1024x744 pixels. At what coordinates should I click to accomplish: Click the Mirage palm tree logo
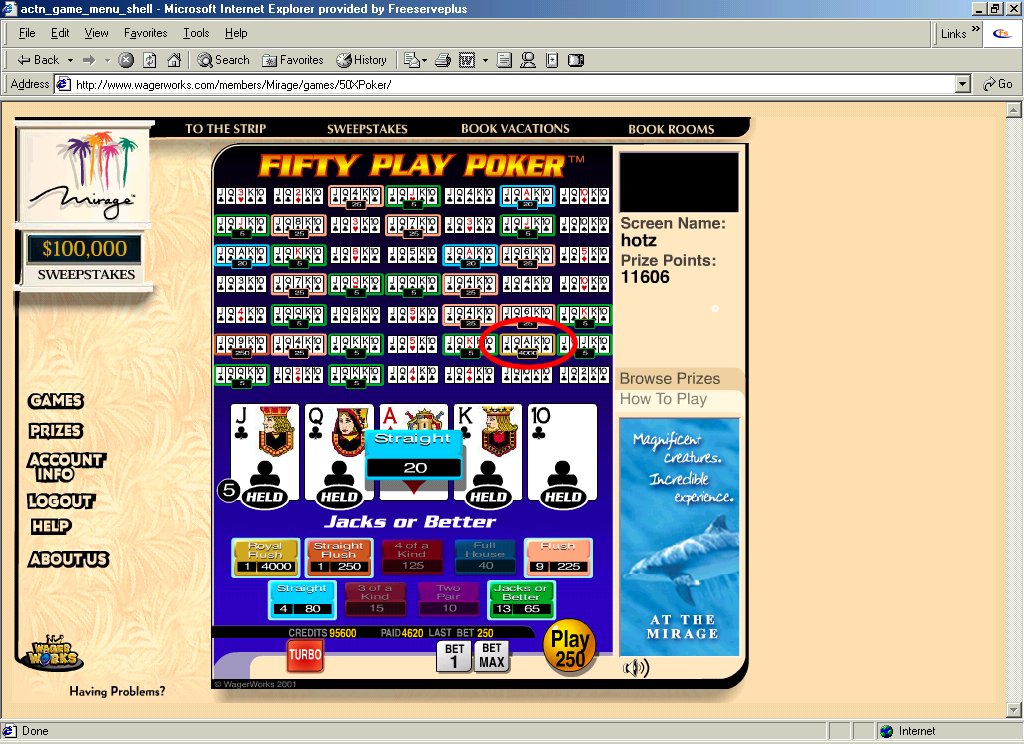coord(85,175)
